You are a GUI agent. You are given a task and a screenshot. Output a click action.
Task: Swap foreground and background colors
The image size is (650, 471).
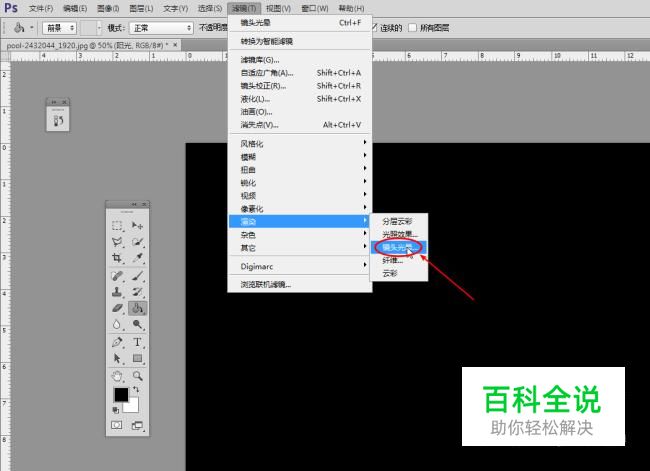point(136,390)
